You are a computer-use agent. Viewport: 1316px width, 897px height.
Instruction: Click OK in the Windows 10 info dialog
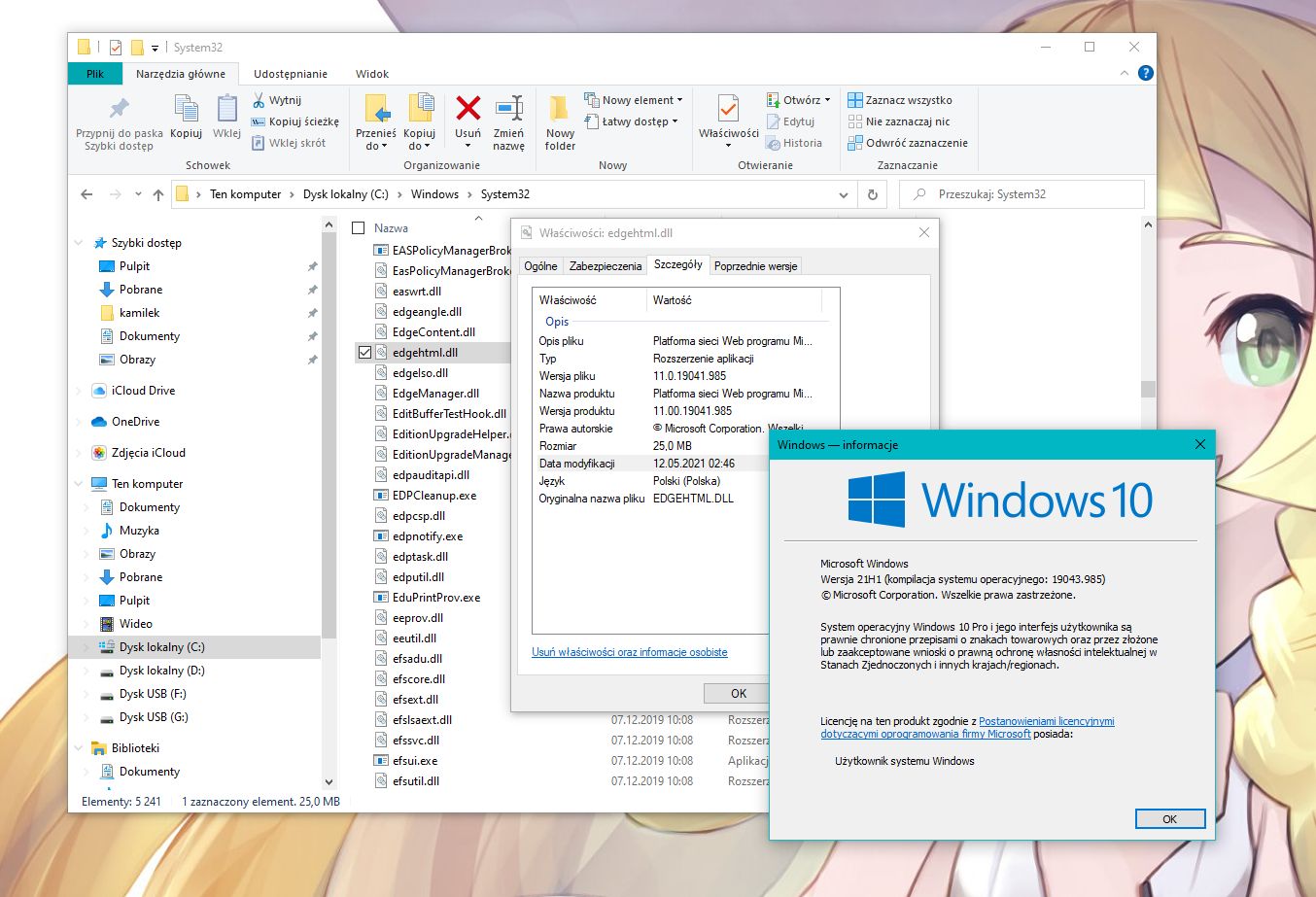(1169, 818)
